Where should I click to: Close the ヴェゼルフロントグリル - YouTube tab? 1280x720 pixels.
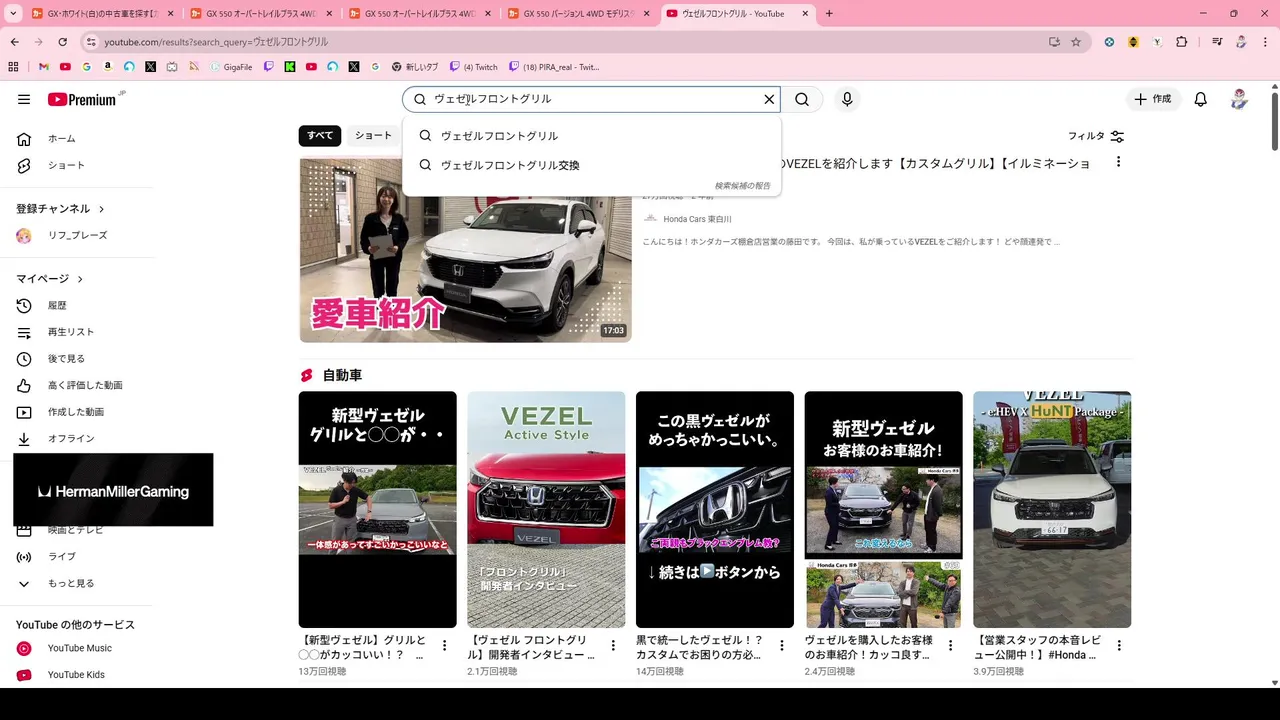coord(805,14)
